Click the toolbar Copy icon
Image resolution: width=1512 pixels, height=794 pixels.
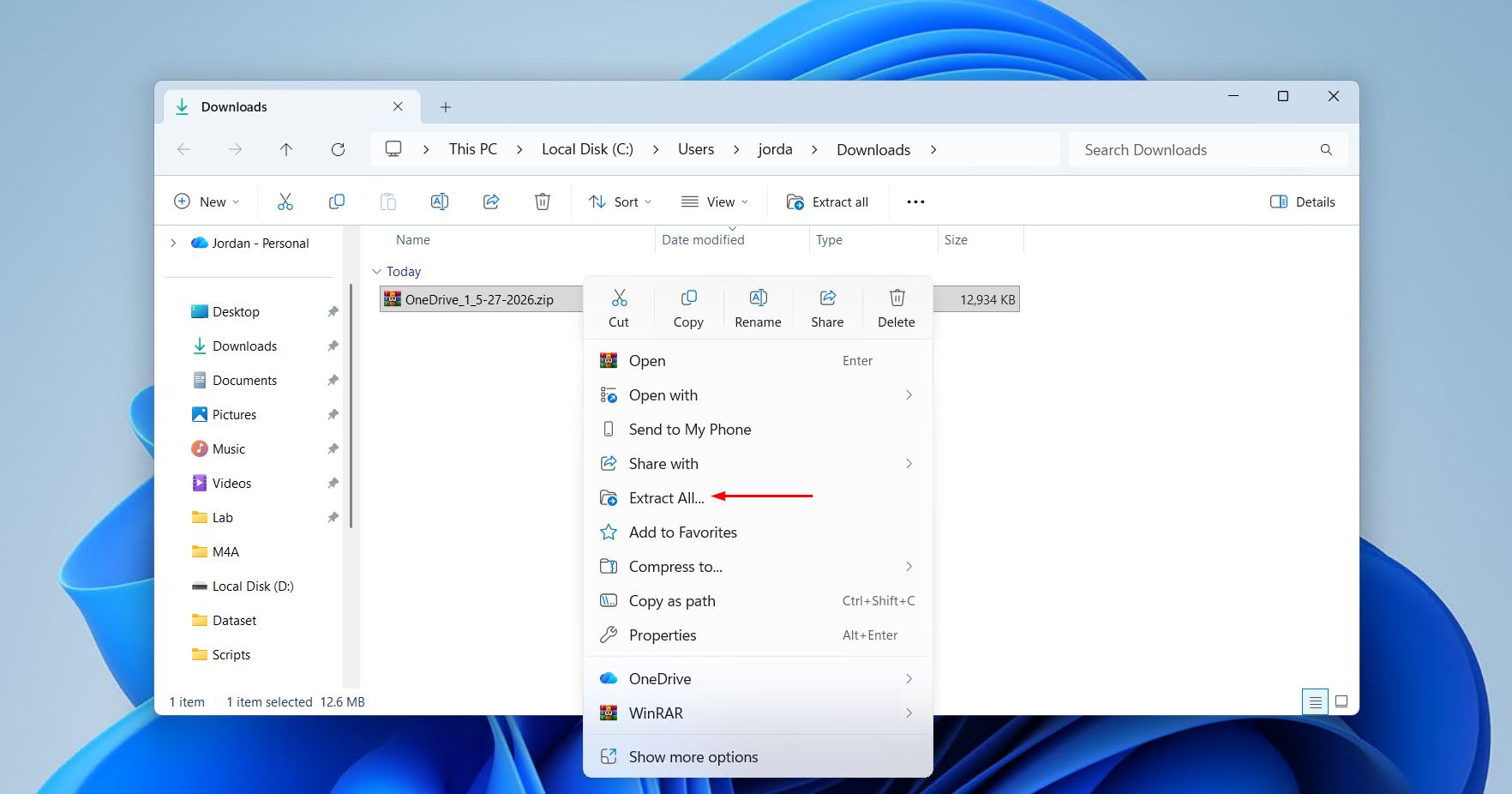pyautogui.click(x=337, y=202)
